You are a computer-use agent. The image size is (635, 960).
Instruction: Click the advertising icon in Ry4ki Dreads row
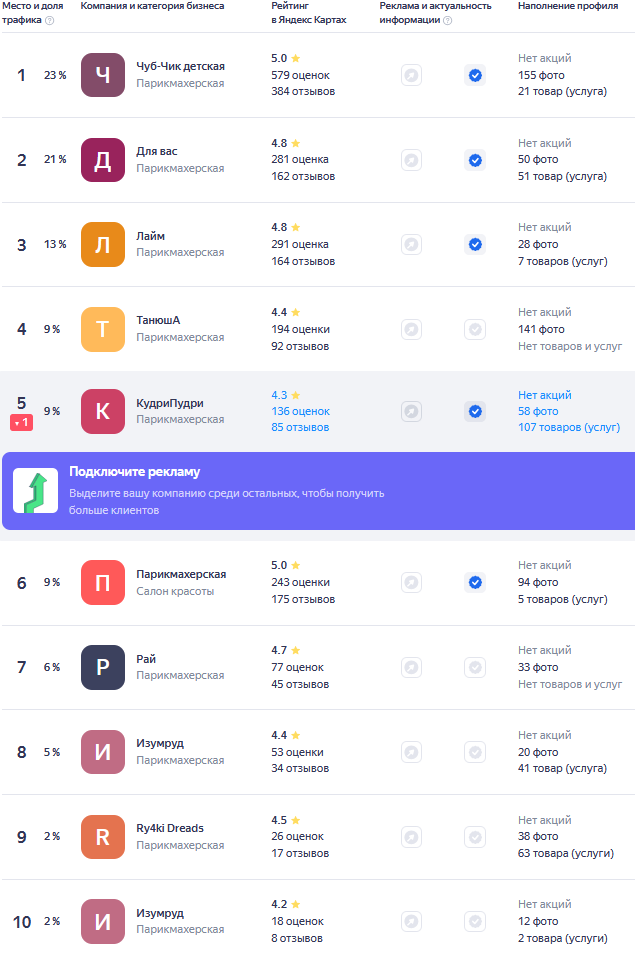tap(411, 836)
